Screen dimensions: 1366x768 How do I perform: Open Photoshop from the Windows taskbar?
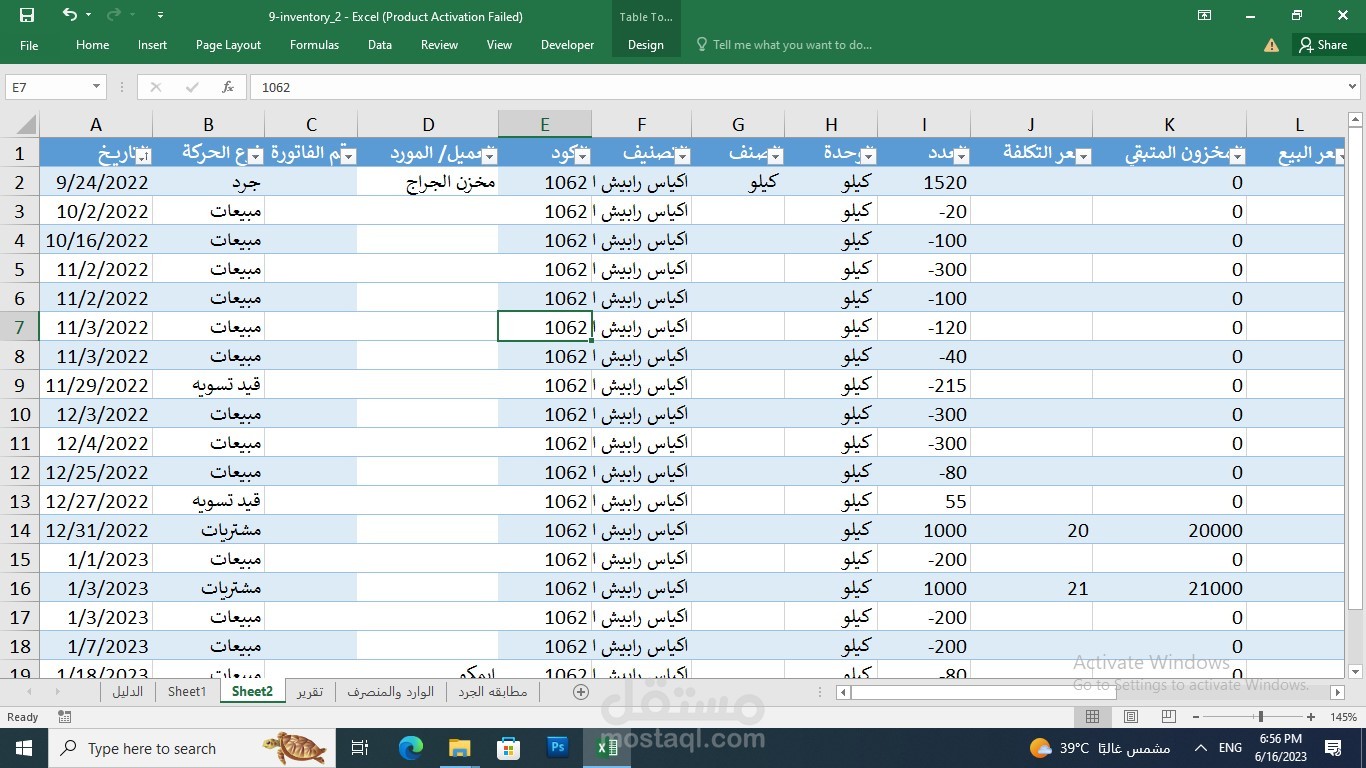(x=558, y=747)
